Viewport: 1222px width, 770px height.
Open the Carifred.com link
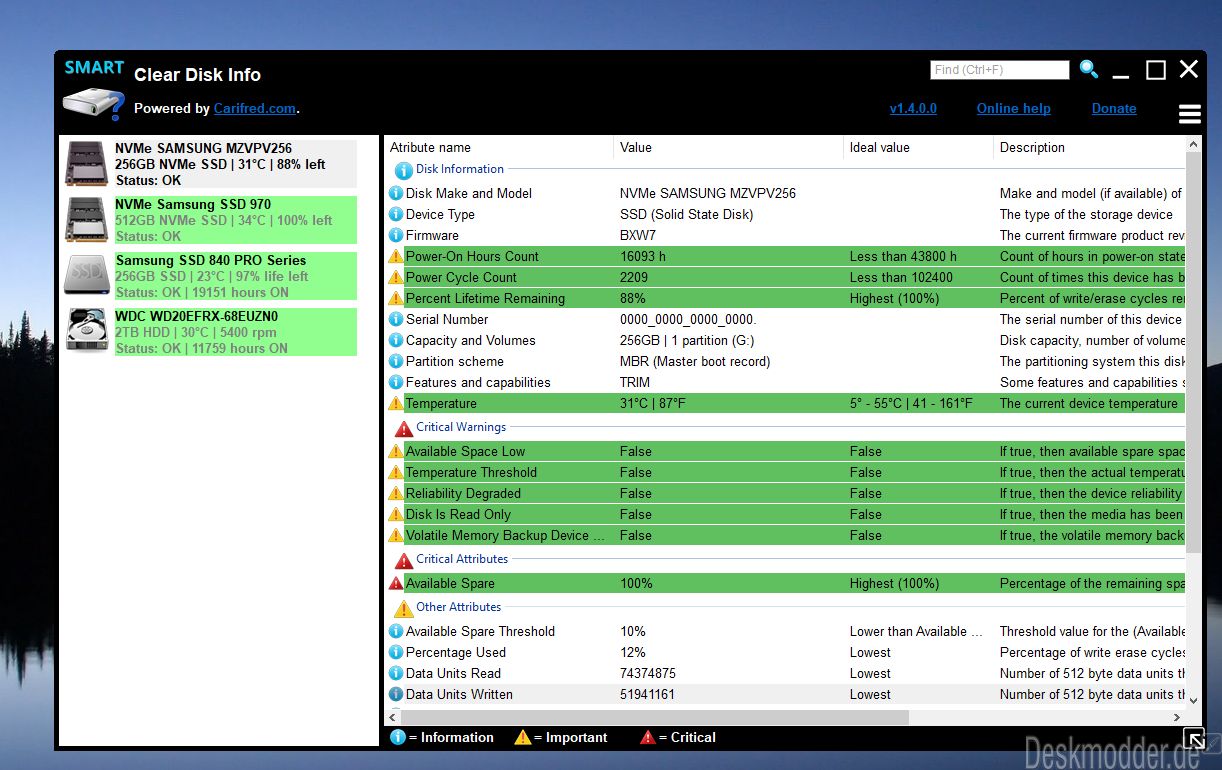click(255, 108)
